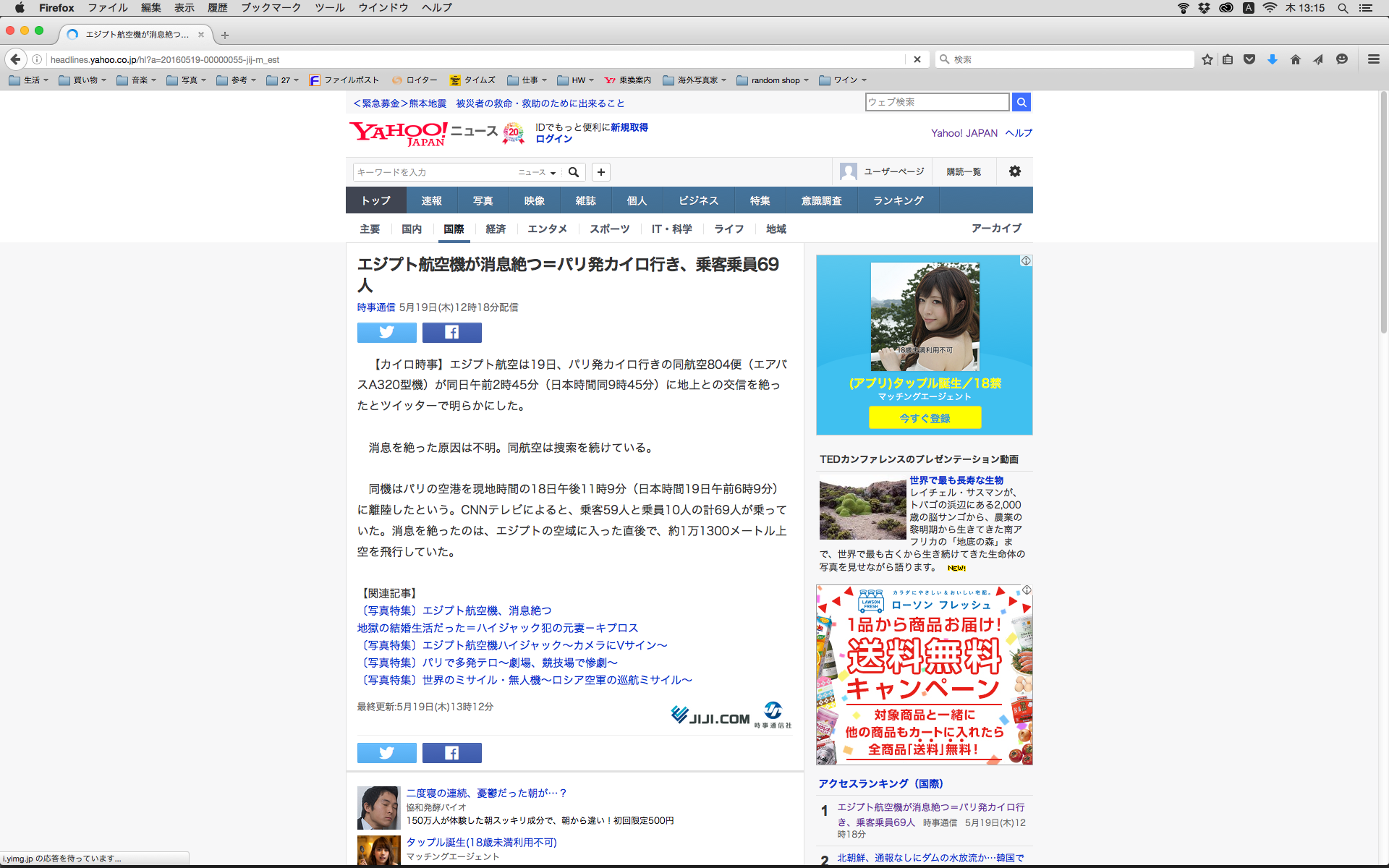Image resolution: width=1389 pixels, height=868 pixels.
Task: Expand the 海外写真家 bookmarks folder
Action: tap(694, 80)
